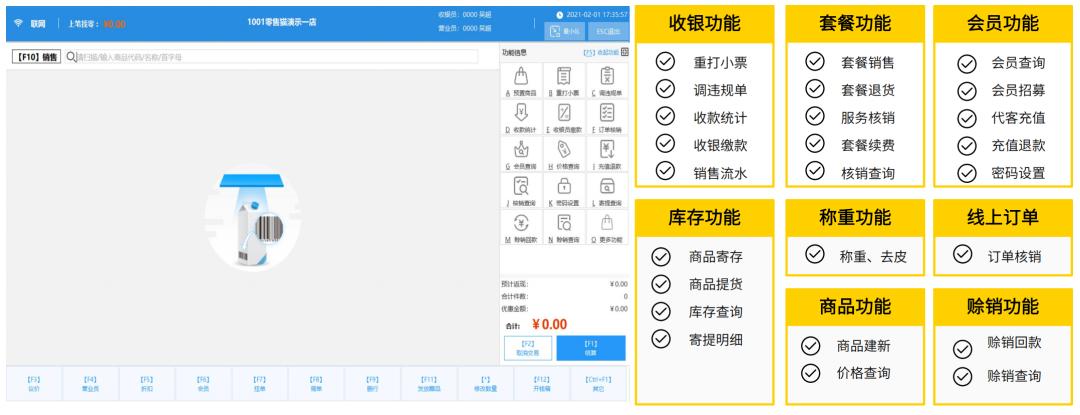Open the B 重打小票 receipt reprint function
The height and width of the screenshot is (415, 1080).
coord(563,81)
